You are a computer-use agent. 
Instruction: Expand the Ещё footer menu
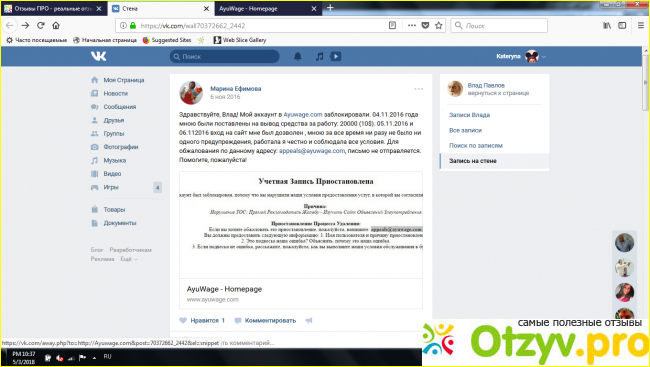[x=129, y=259]
